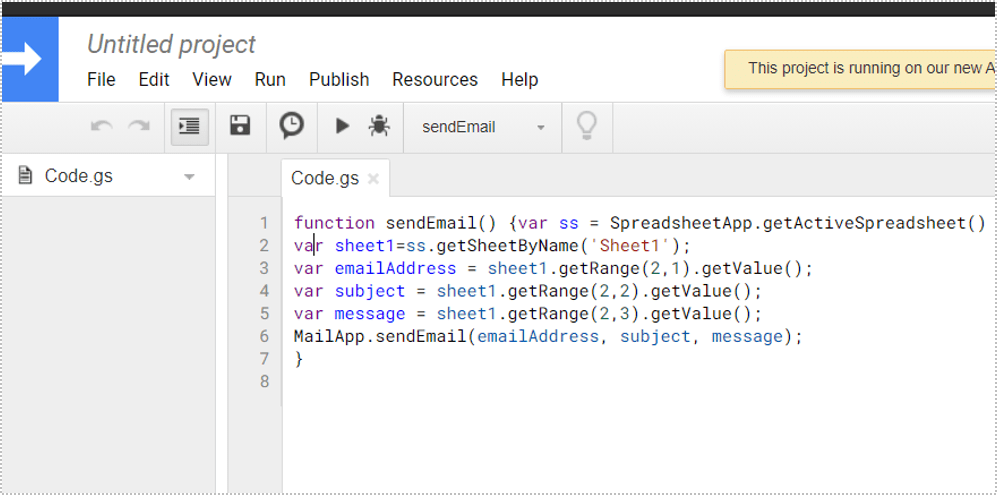Click the undo arrow icon
Viewport: 997px width, 495px height.
click(x=101, y=126)
